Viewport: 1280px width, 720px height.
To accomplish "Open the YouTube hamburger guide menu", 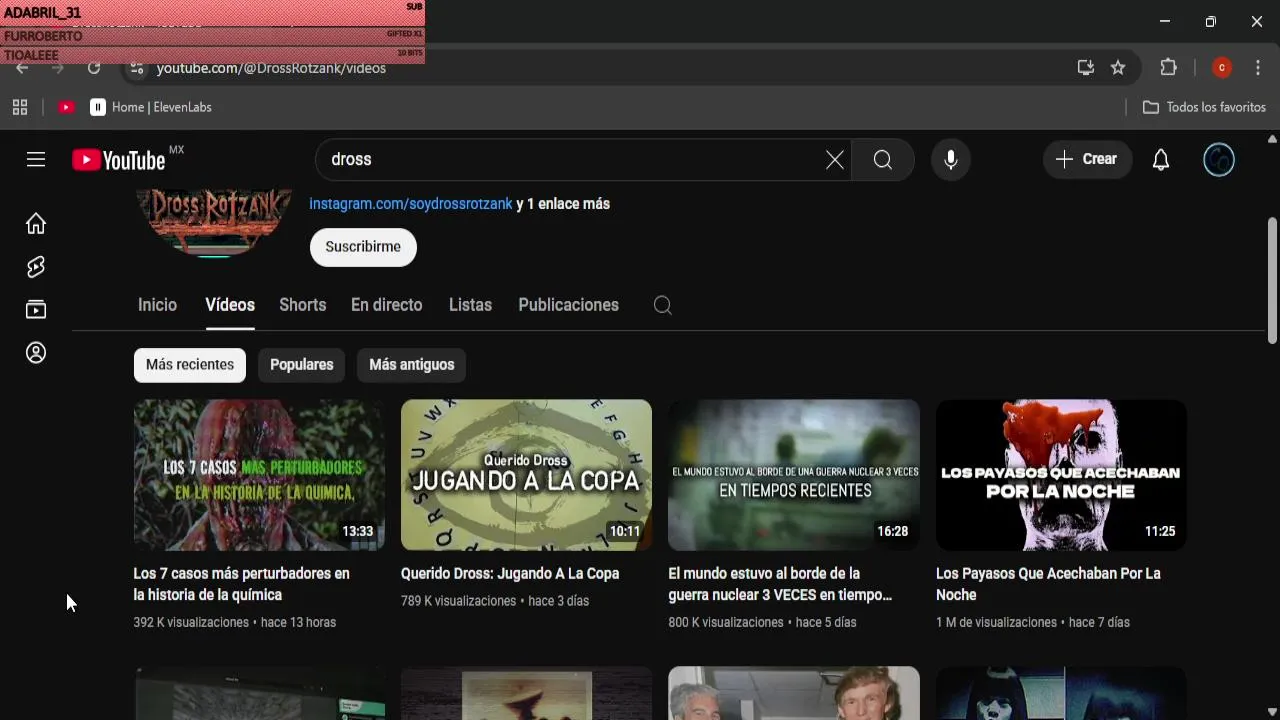I will [x=36, y=159].
